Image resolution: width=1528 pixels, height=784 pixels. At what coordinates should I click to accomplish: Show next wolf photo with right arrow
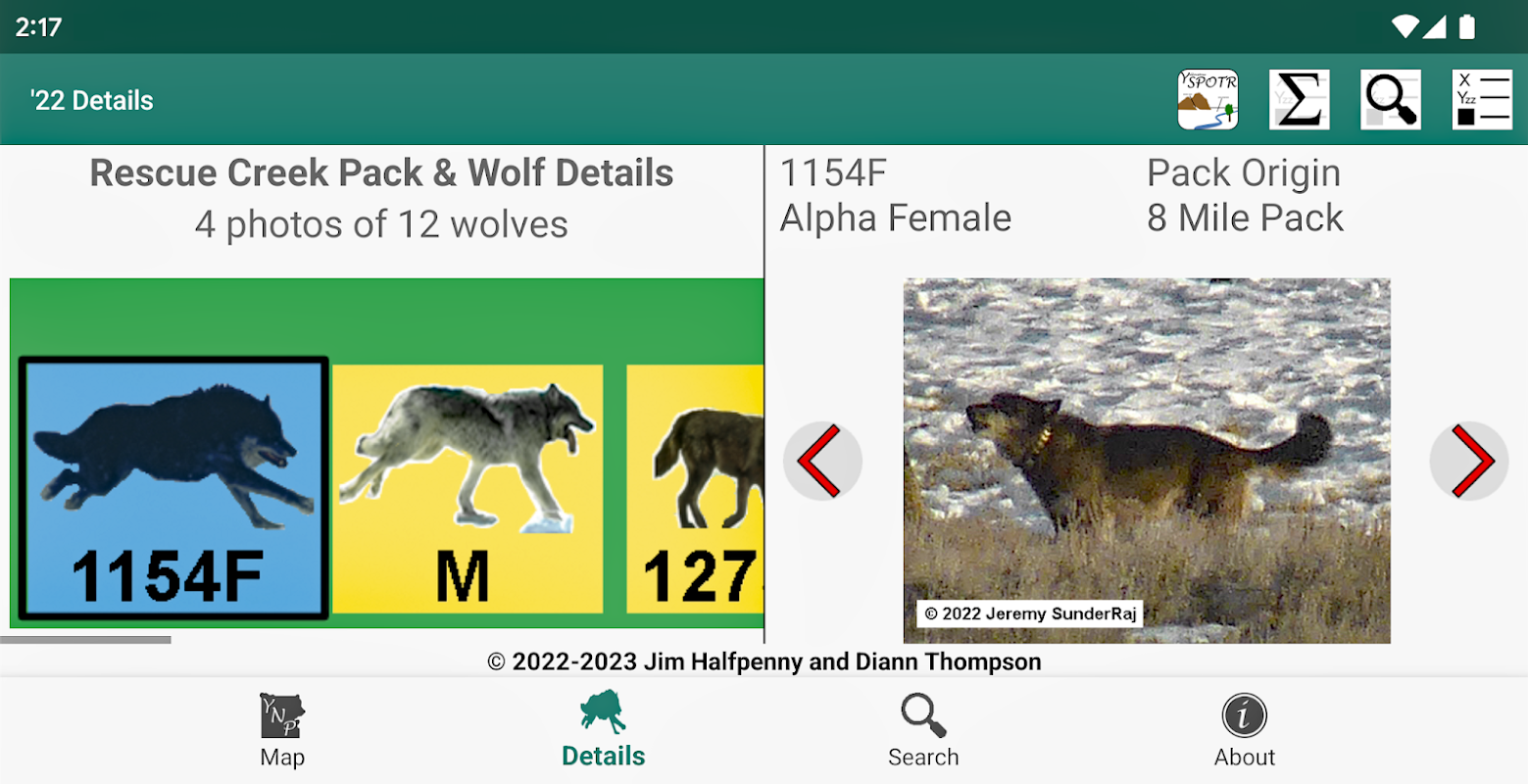tap(1469, 461)
